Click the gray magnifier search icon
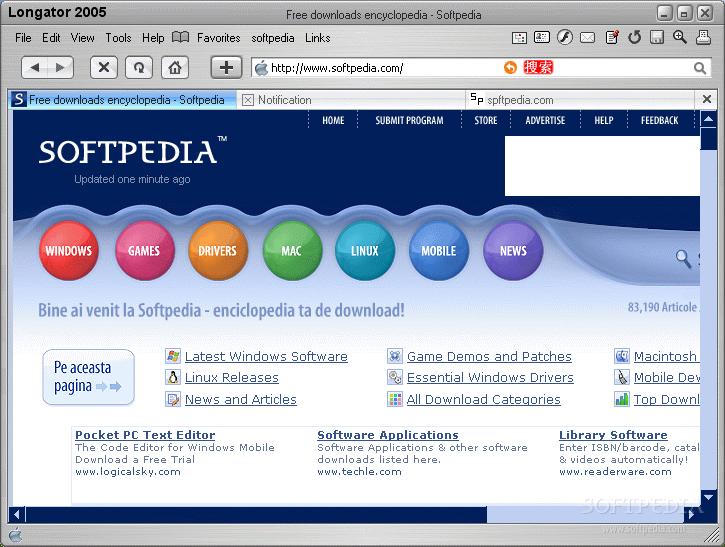 [x=700, y=68]
